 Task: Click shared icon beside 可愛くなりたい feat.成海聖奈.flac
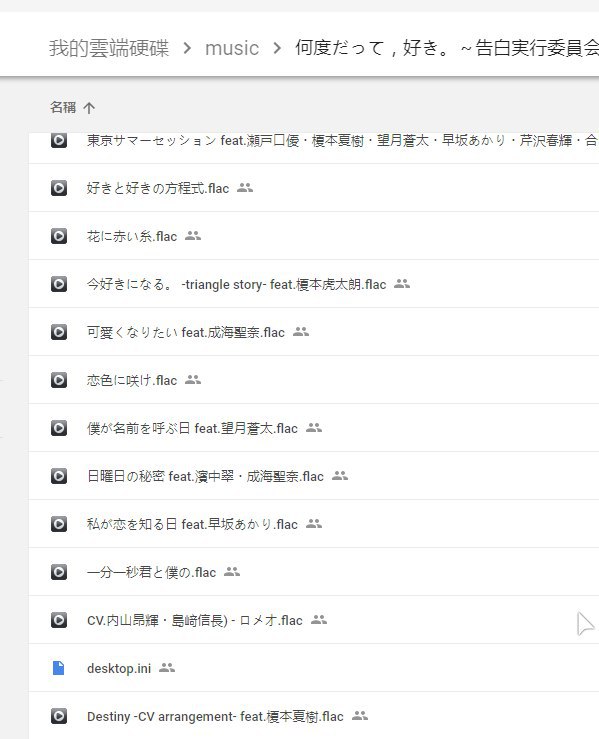[x=301, y=332]
